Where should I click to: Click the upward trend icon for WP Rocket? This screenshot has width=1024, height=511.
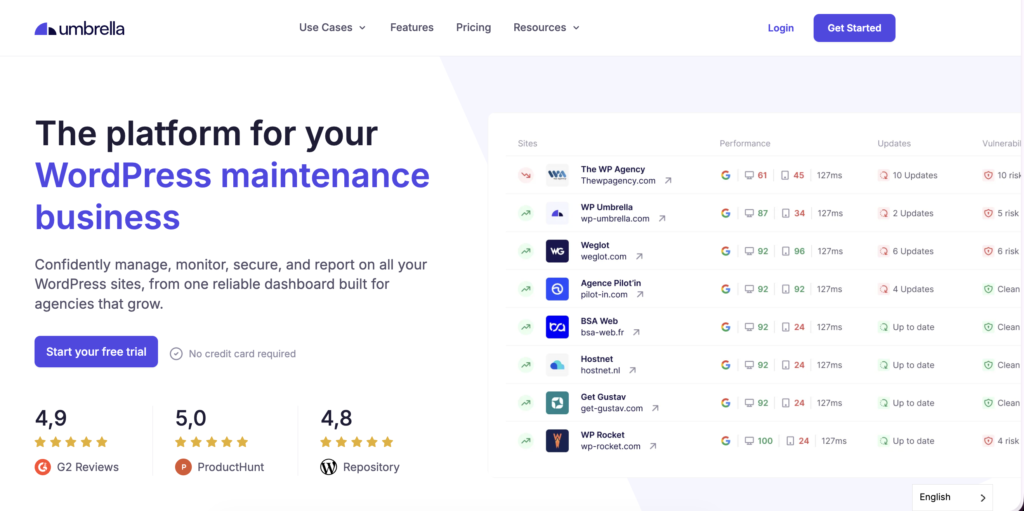pos(526,440)
